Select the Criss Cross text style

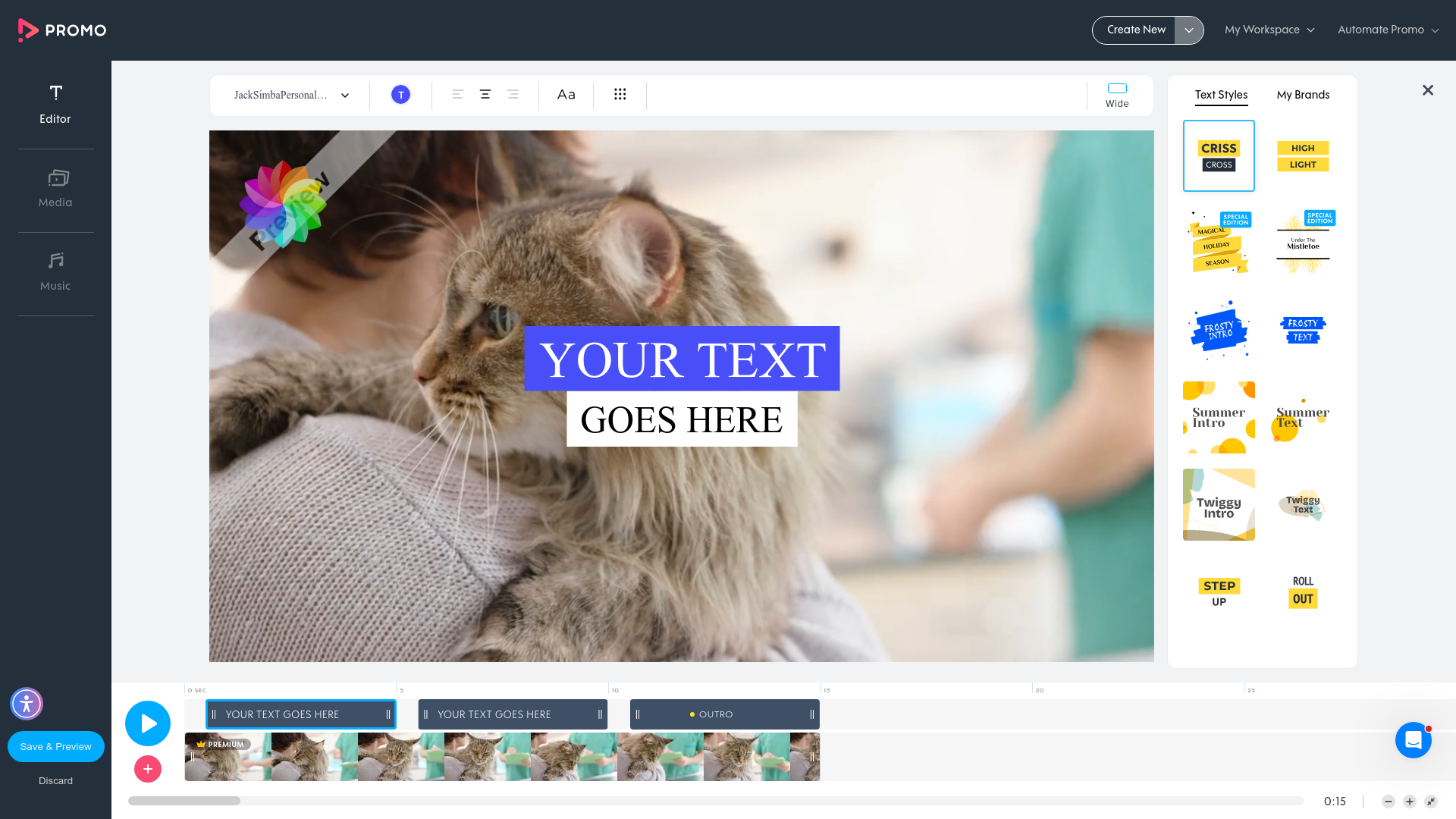point(1219,155)
